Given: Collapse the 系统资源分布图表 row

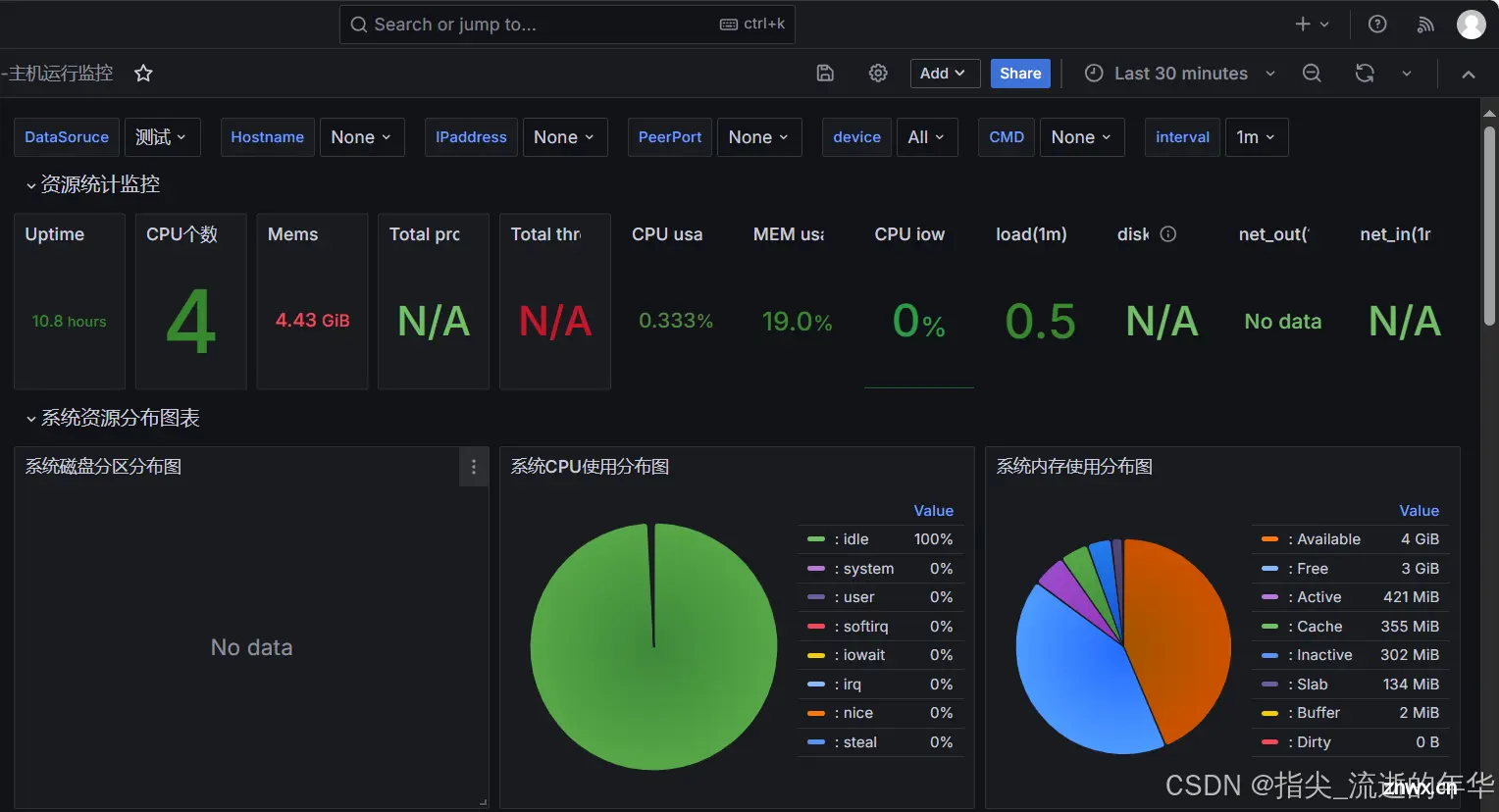Looking at the screenshot, I should coord(112,419).
